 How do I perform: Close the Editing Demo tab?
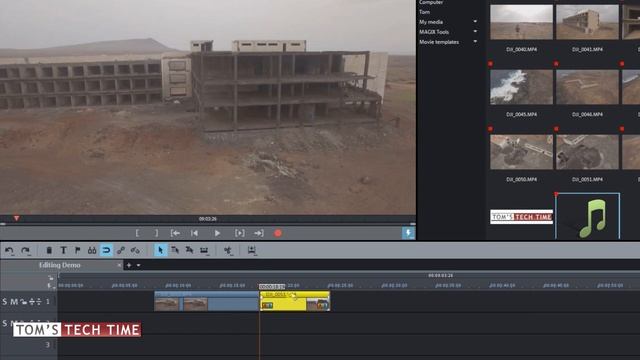[119, 265]
